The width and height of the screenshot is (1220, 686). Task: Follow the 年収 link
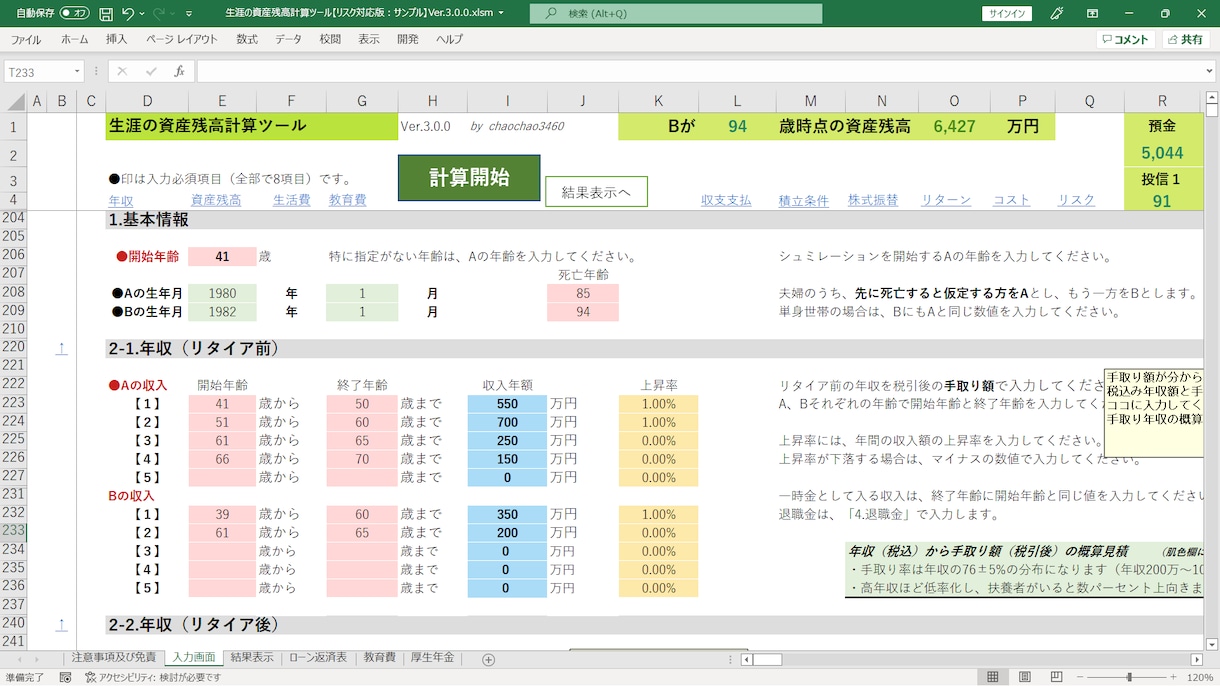pos(120,200)
